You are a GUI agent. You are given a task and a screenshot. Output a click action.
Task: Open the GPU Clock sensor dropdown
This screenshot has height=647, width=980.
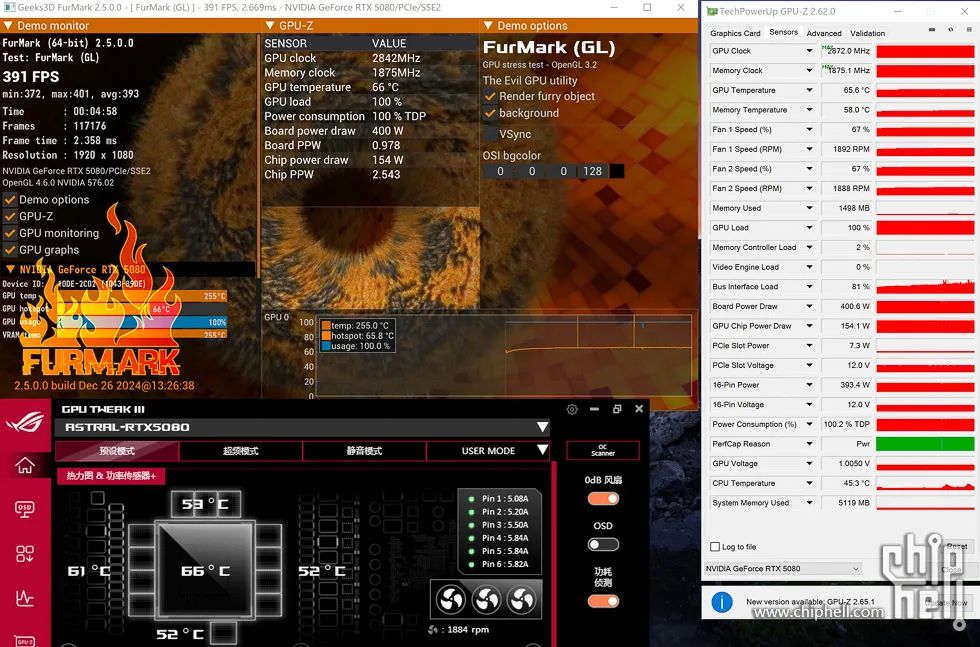click(x=809, y=51)
